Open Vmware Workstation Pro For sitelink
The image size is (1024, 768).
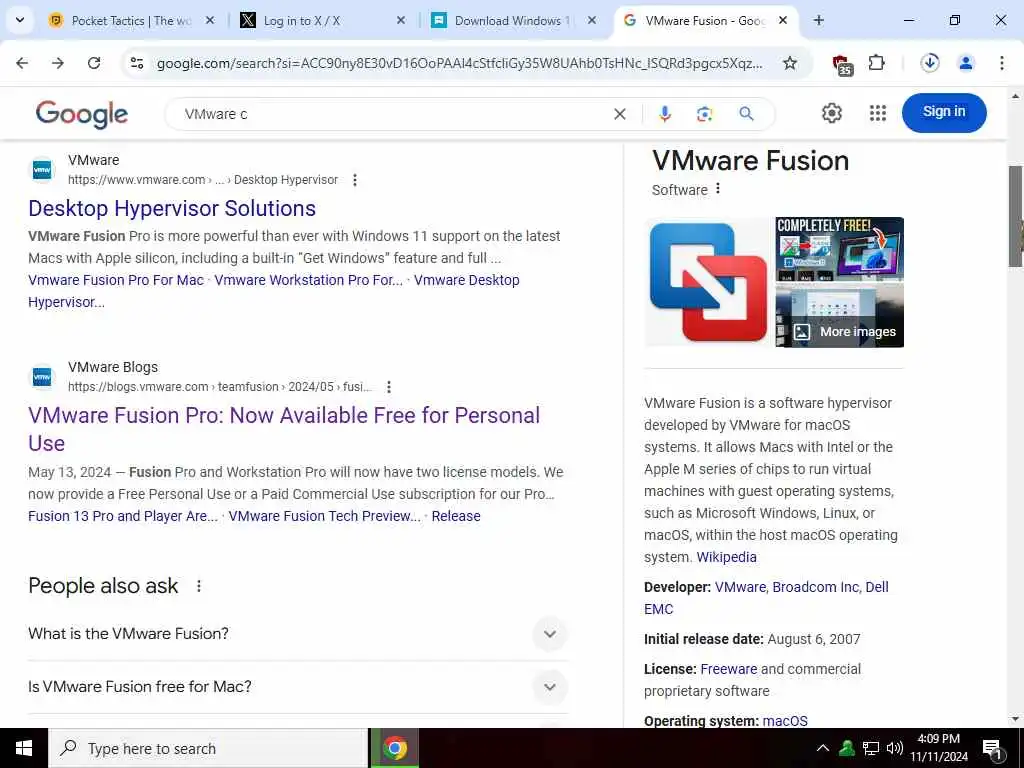(308, 280)
